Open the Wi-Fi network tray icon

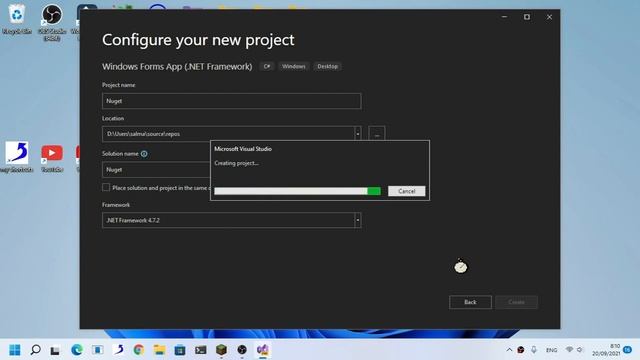point(569,350)
